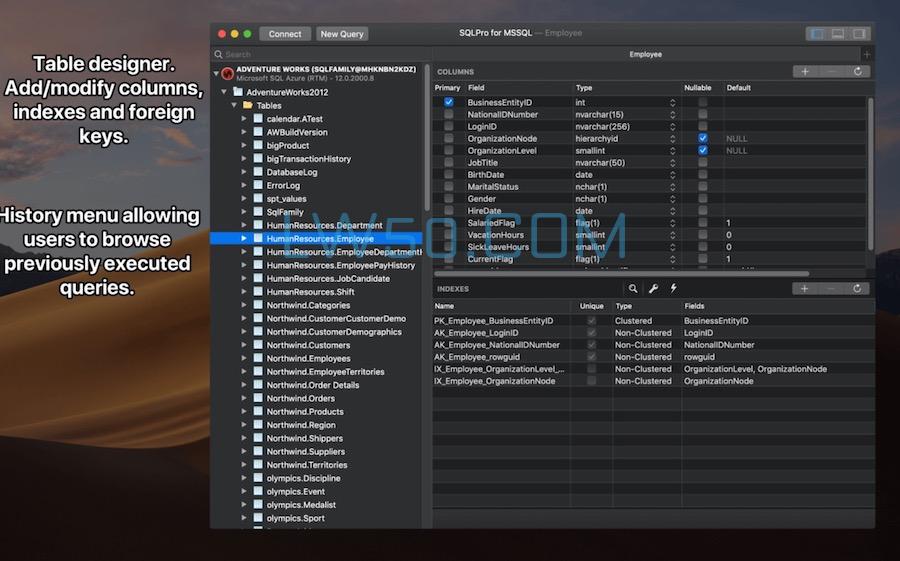
Task: Click the Adventure Works server icon
Action: click(227, 73)
